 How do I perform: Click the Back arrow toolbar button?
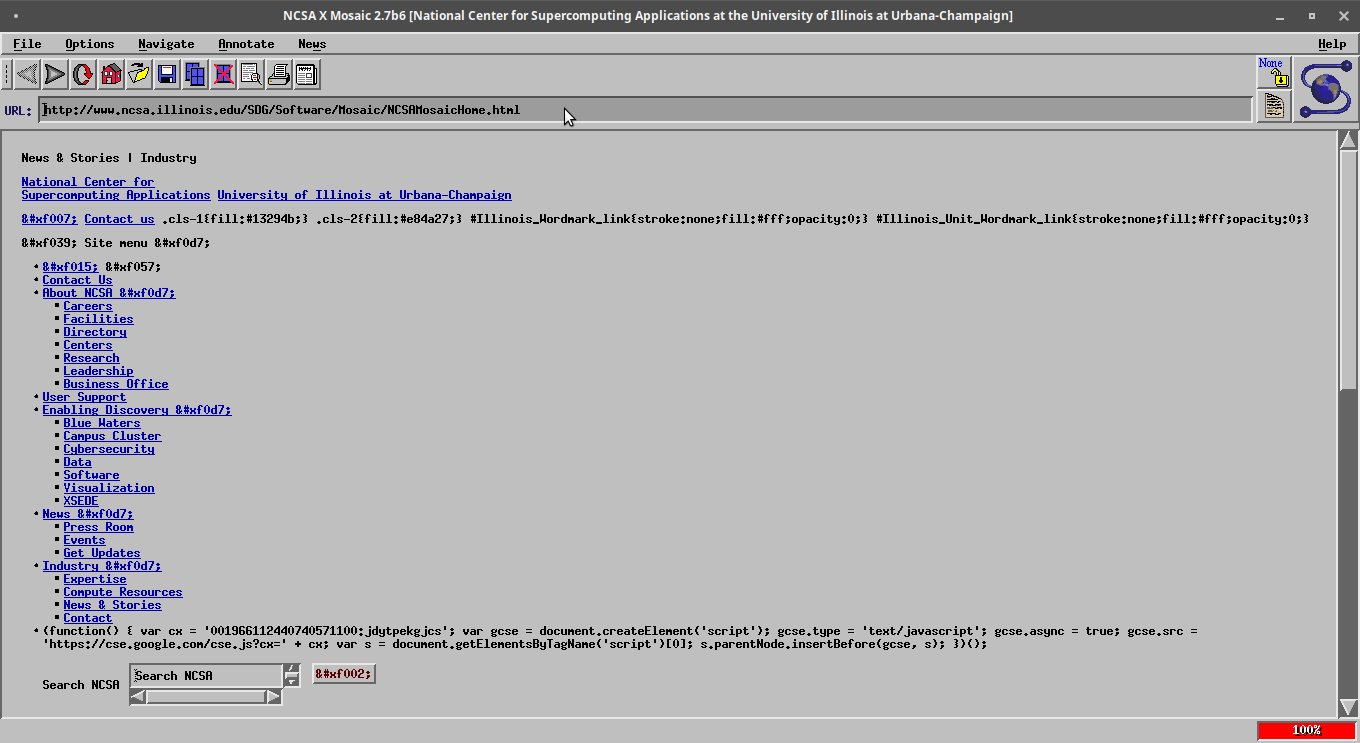[x=27, y=74]
